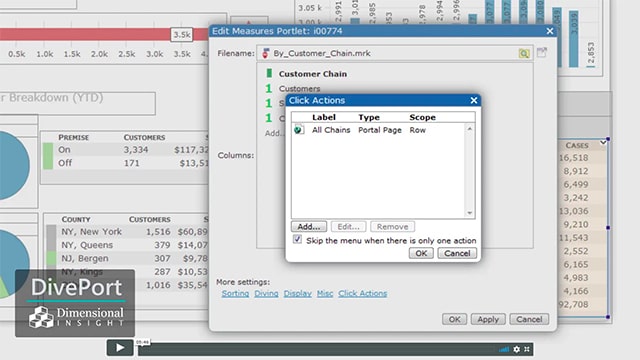Select the All Chains action row
Viewport: 640px width, 360px height.
click(x=378, y=130)
